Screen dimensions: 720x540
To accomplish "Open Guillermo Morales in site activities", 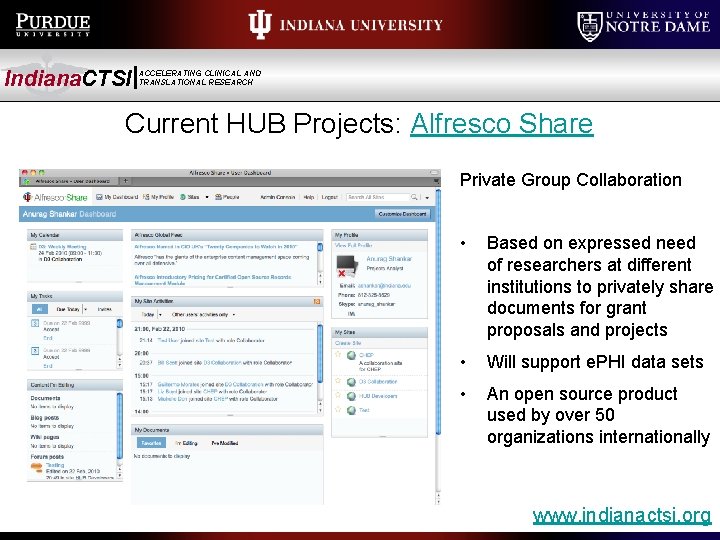I will pyautogui.click(x=180, y=384).
